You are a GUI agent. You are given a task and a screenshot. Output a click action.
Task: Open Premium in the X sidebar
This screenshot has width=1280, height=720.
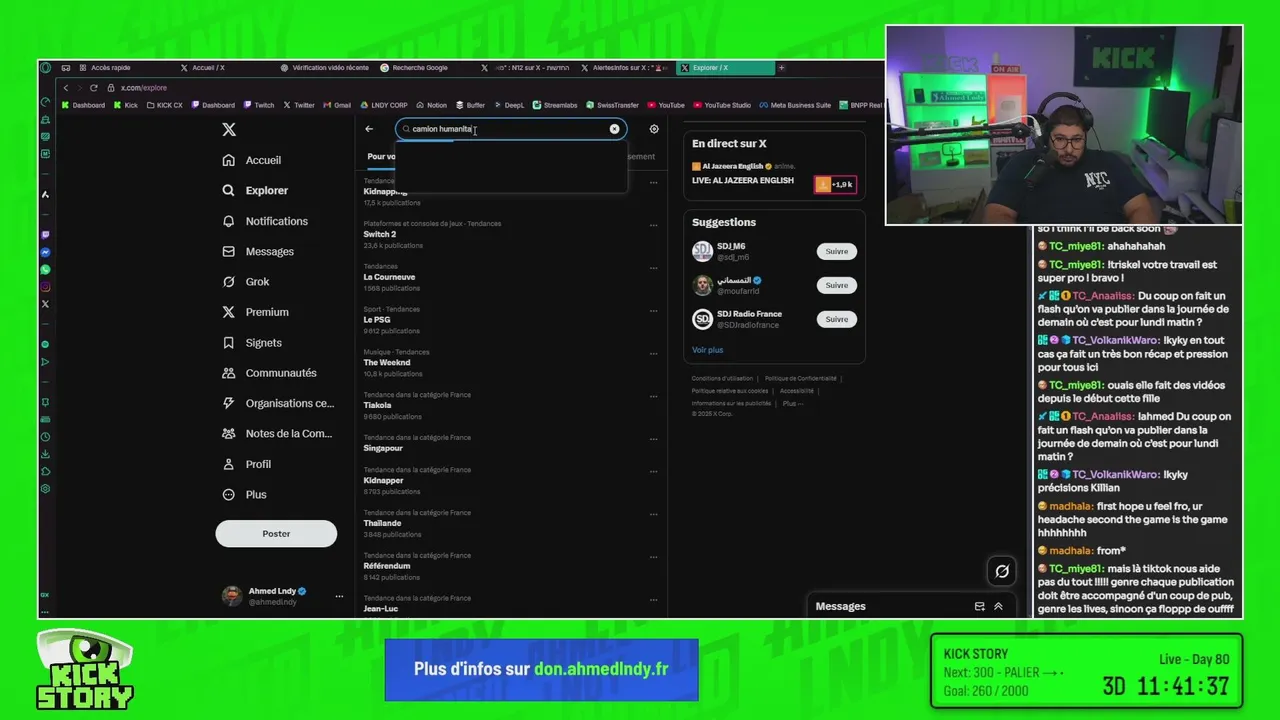(x=255, y=312)
